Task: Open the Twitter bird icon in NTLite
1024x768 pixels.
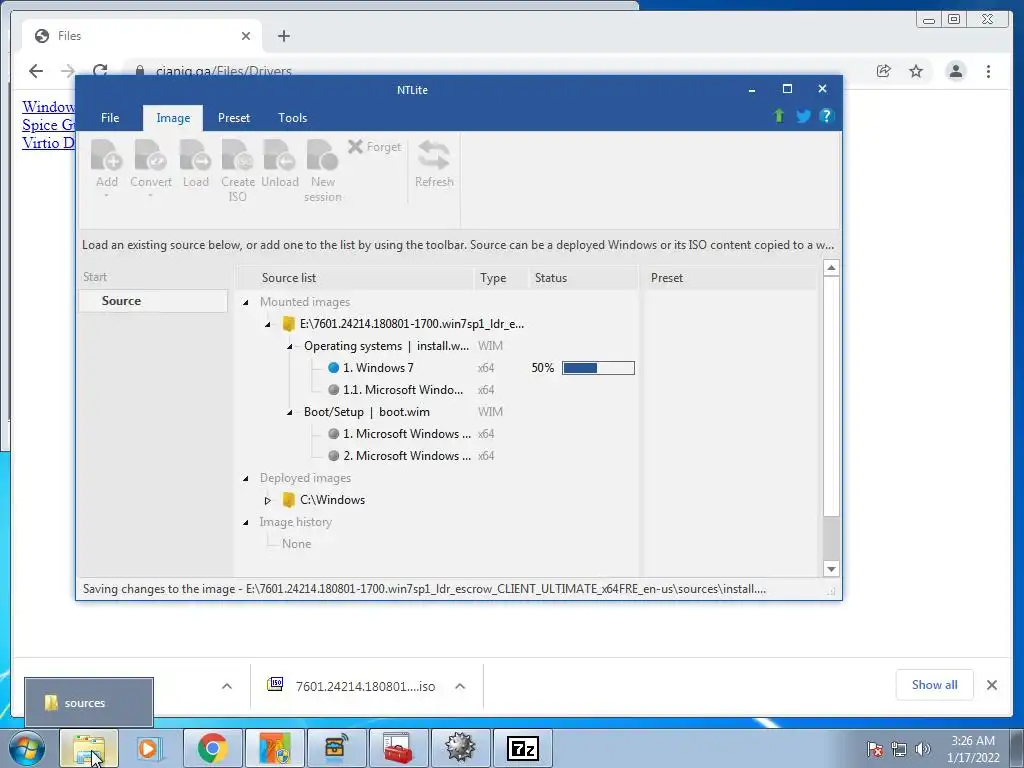Action: click(x=803, y=116)
